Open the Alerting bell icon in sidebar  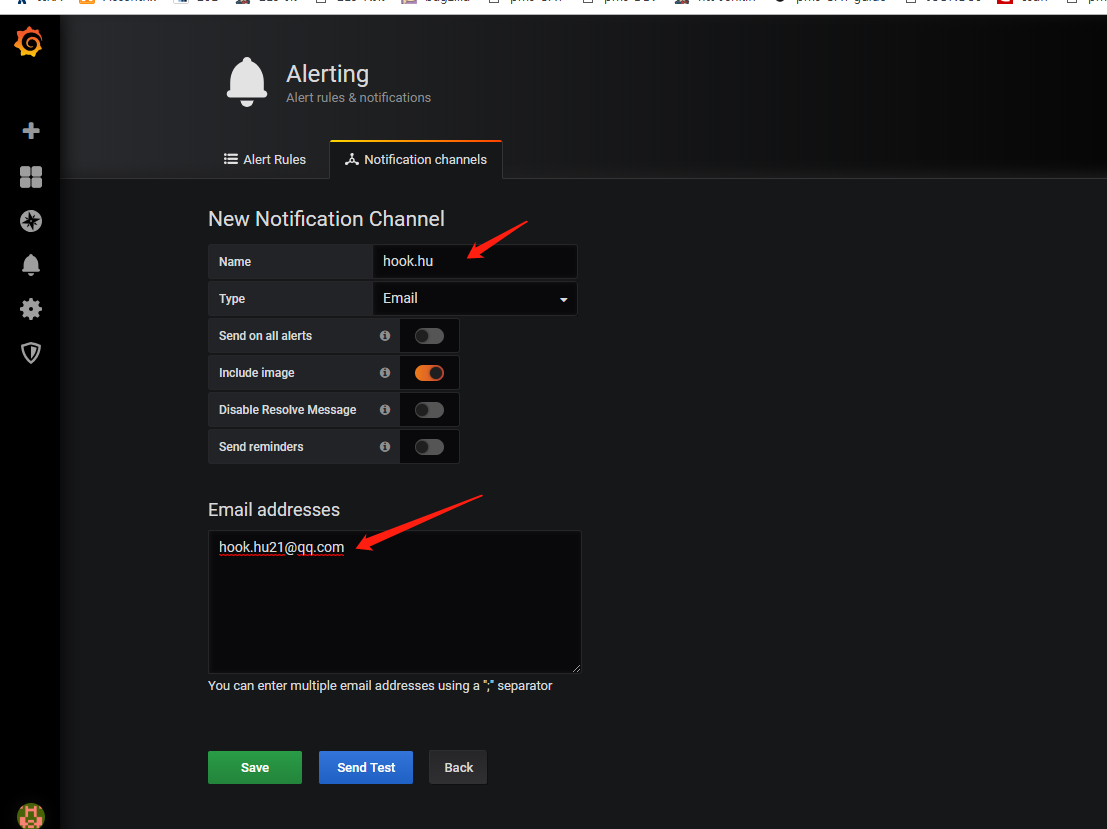click(x=30, y=264)
